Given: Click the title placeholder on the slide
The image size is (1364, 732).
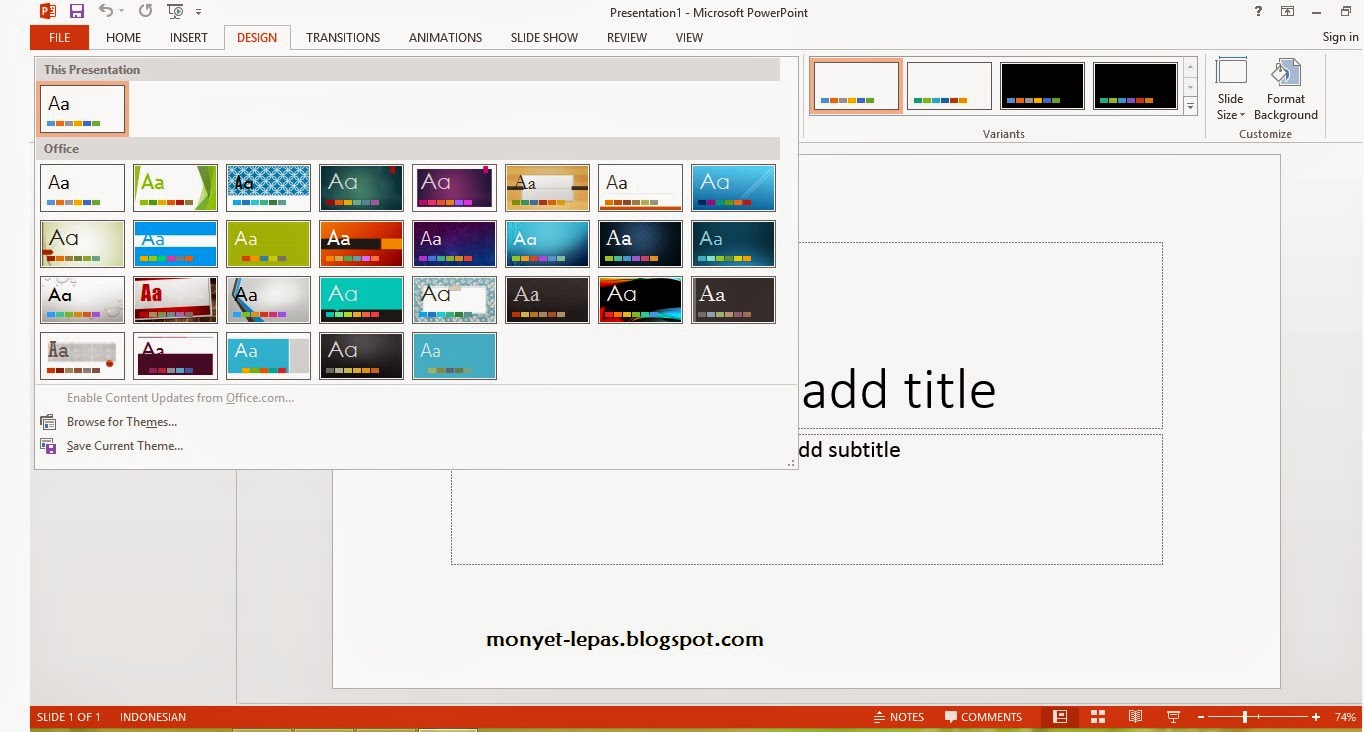Looking at the screenshot, I should coord(980,335).
